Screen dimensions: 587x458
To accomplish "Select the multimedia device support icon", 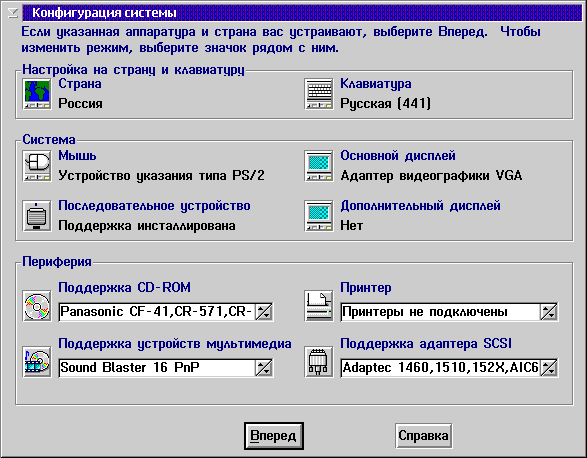I will [x=37, y=362].
